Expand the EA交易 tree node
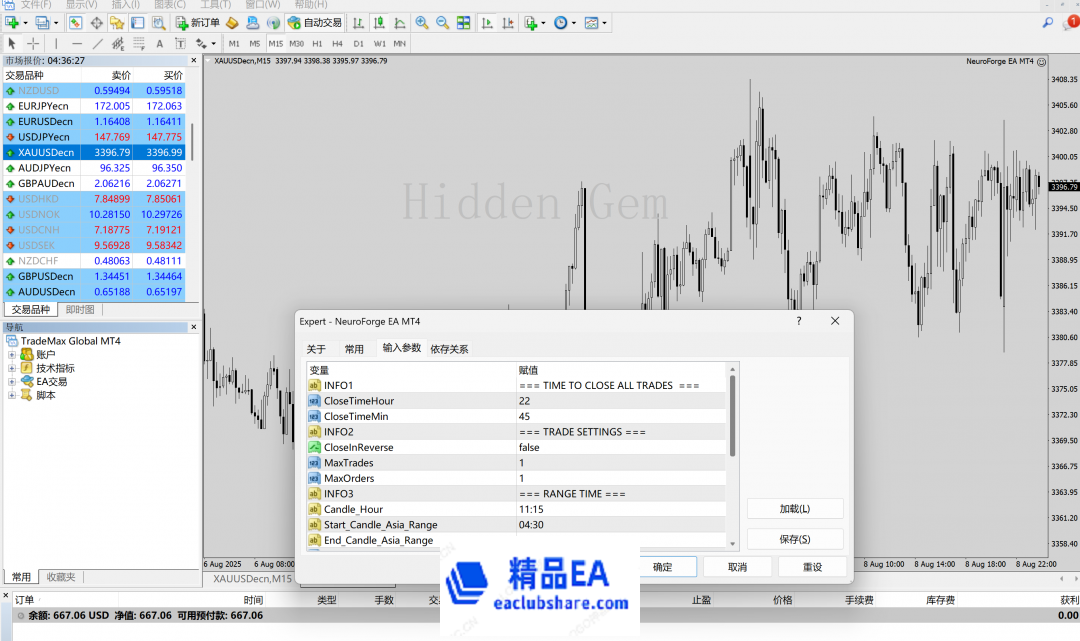 coord(12,382)
